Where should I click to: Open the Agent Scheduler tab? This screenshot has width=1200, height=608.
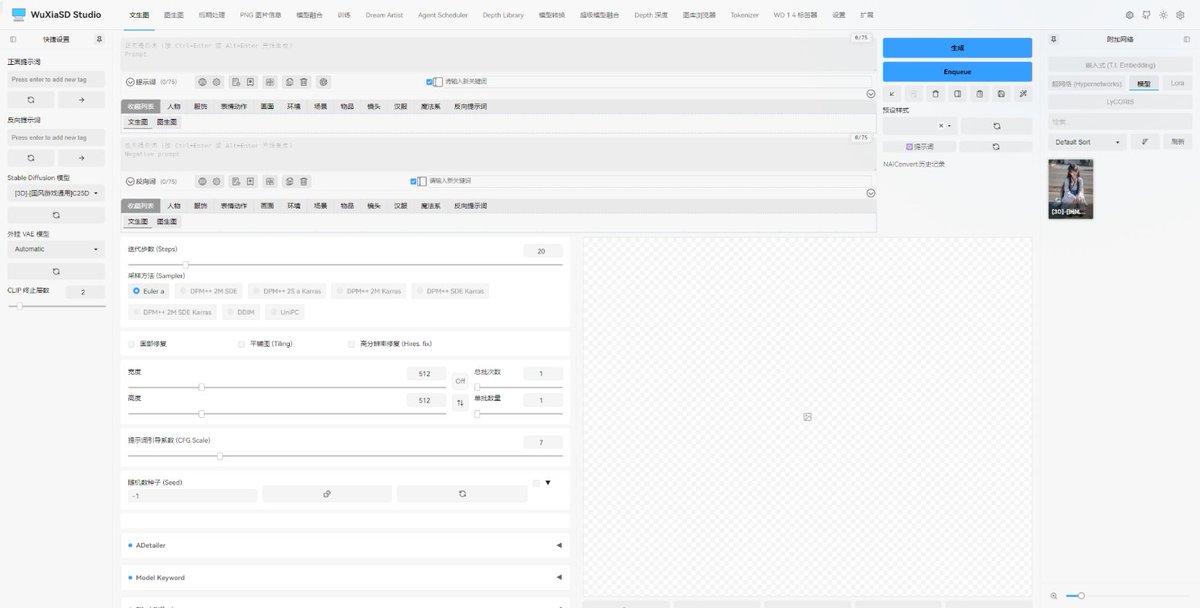coord(443,15)
